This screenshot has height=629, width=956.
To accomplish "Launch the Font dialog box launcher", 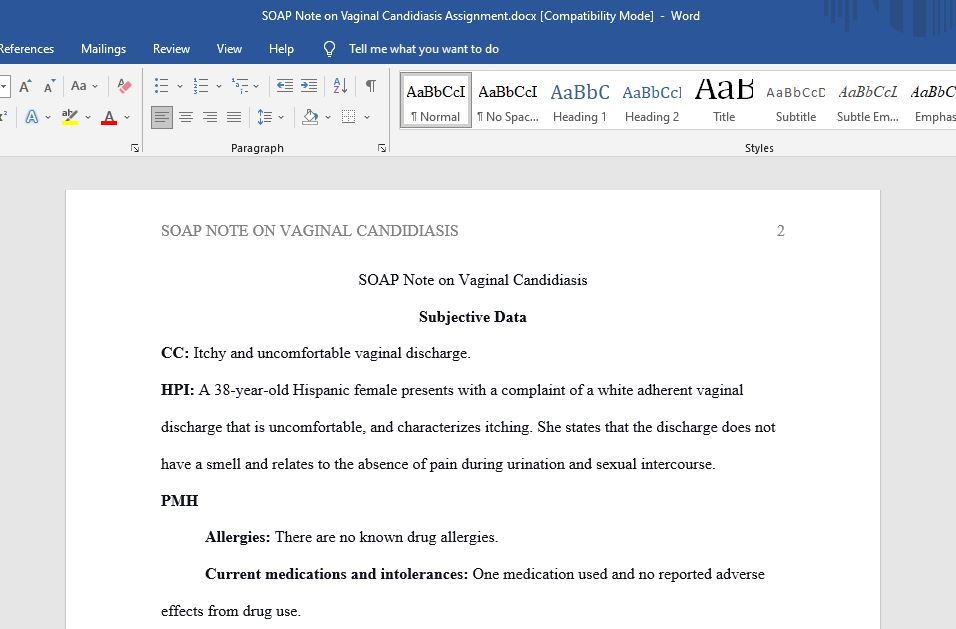I will [135, 148].
